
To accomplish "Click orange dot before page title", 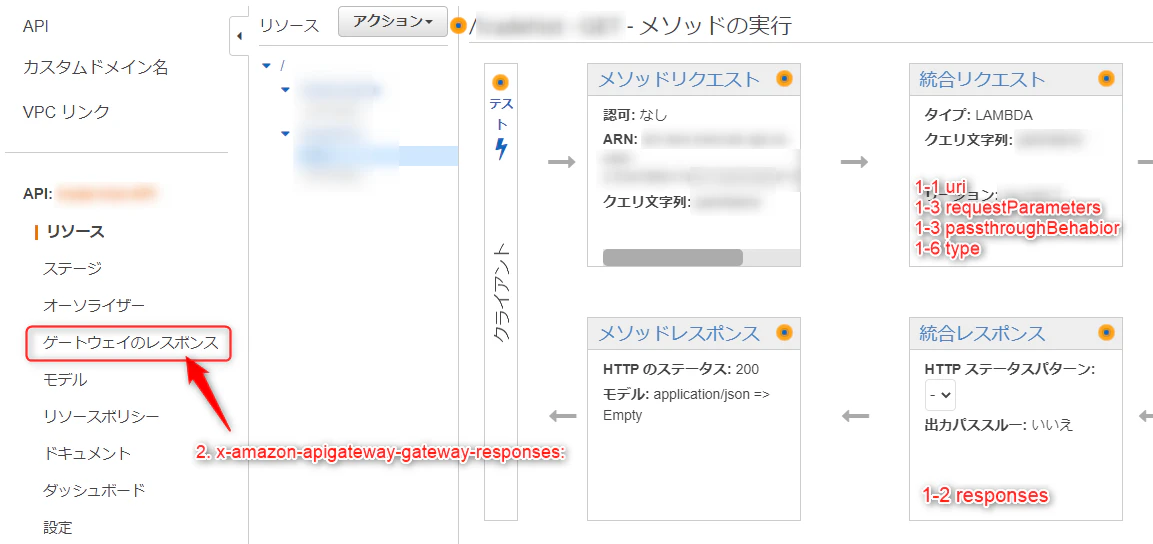I will (x=459, y=26).
